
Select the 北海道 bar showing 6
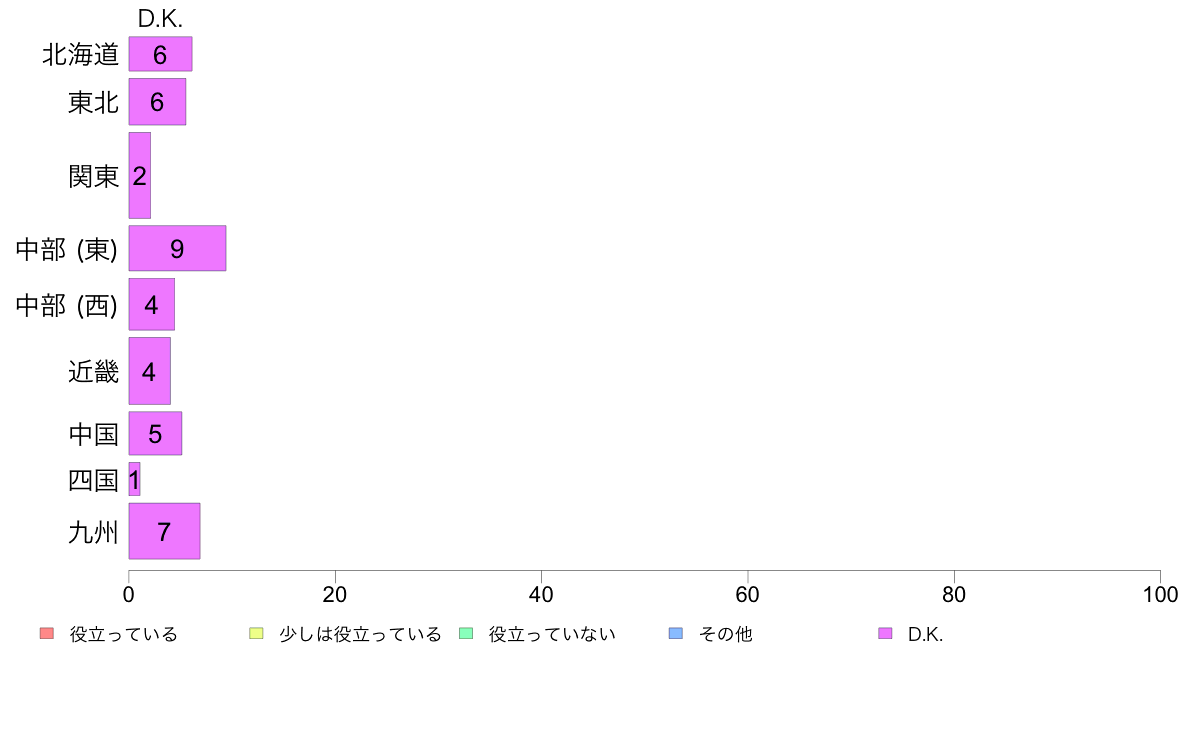(161, 54)
